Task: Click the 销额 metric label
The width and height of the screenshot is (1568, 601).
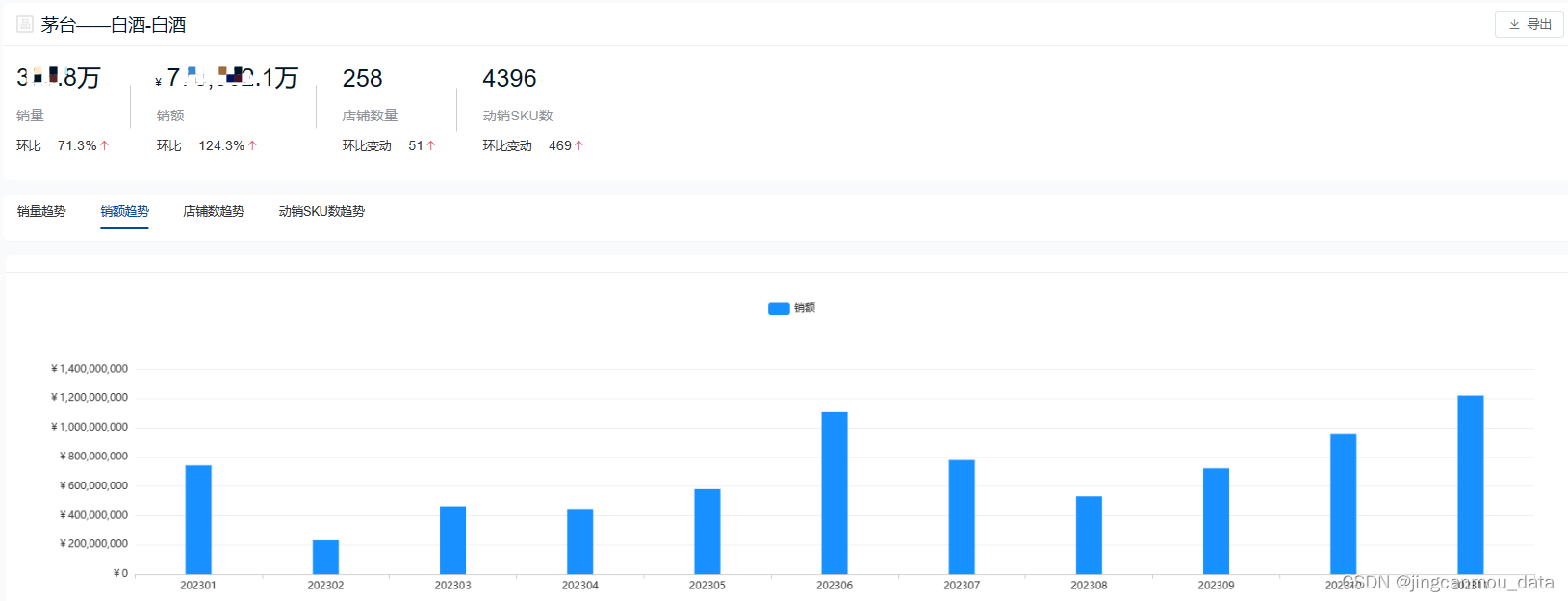Action: (x=170, y=116)
